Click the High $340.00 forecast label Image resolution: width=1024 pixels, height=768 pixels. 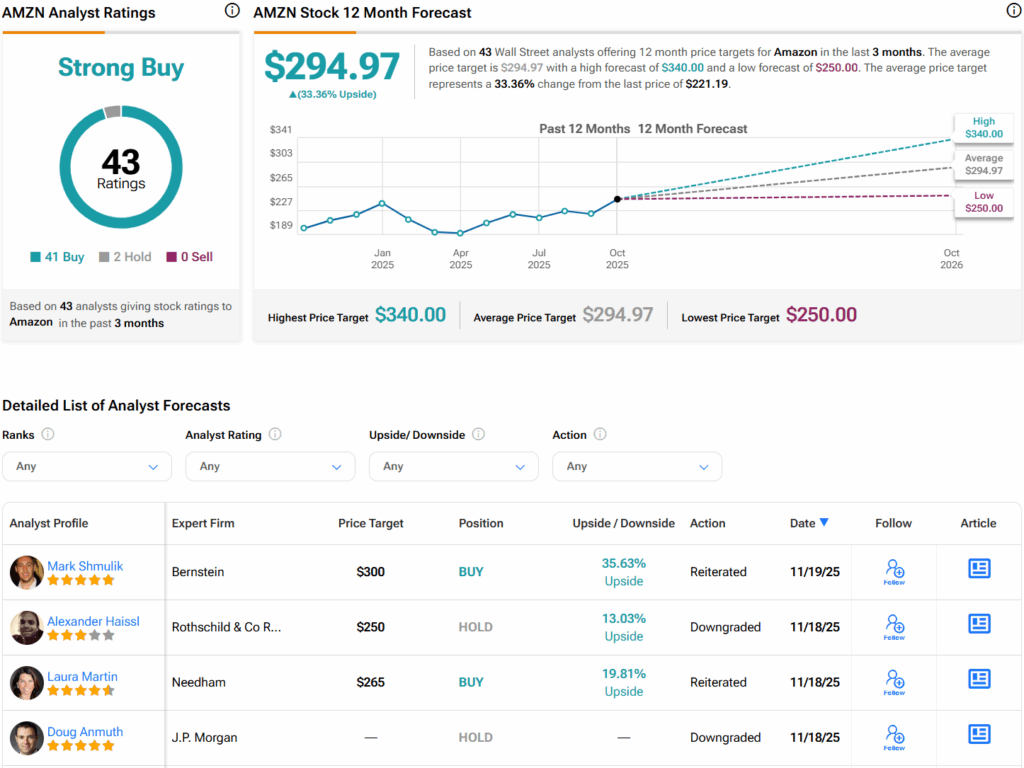point(984,127)
